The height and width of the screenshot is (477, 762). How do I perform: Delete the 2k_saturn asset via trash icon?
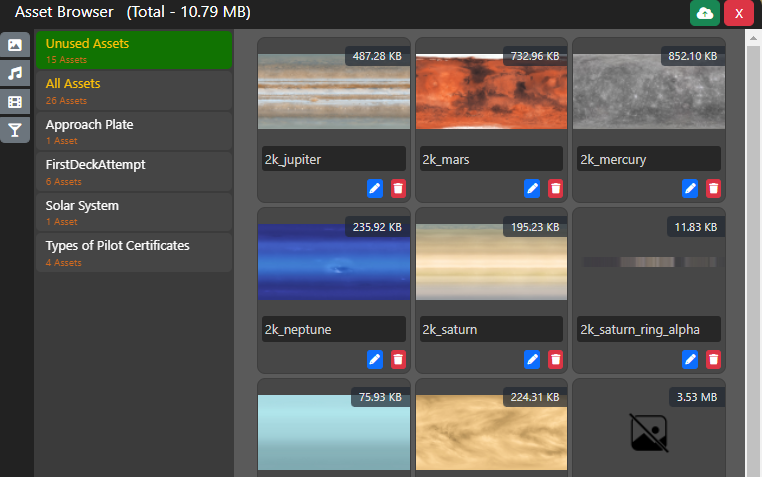556,359
